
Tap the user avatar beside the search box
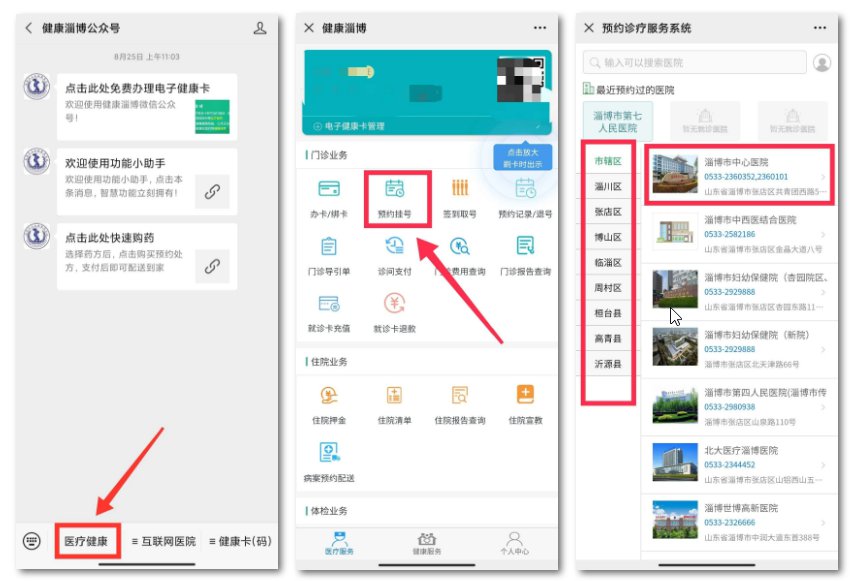822,63
